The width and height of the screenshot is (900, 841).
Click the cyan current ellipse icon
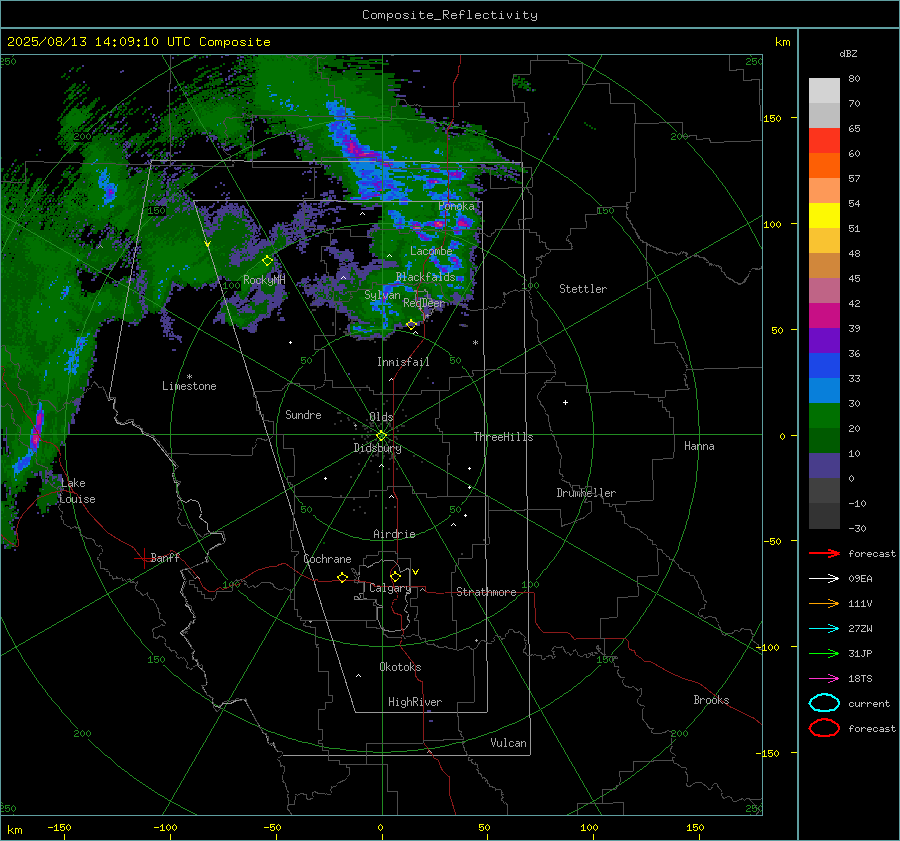[824, 703]
